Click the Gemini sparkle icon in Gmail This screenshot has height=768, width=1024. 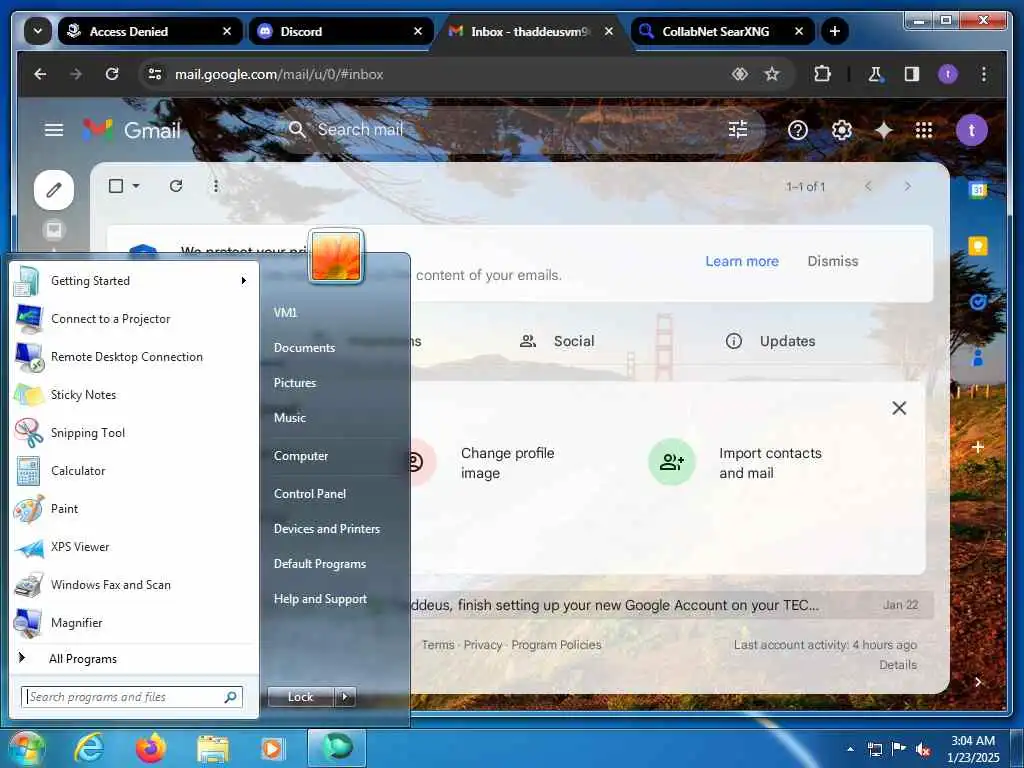(x=883, y=130)
